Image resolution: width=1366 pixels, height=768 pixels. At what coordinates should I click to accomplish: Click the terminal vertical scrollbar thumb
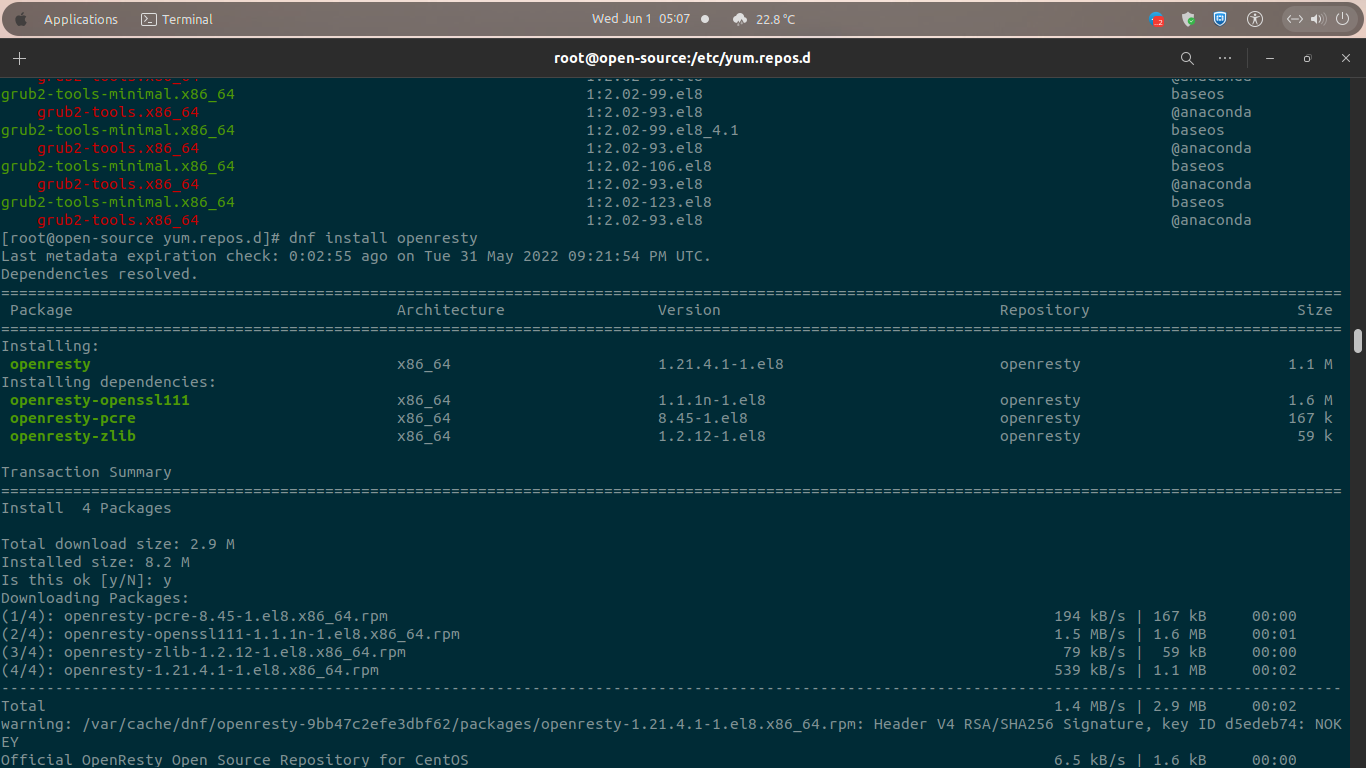click(x=1357, y=341)
